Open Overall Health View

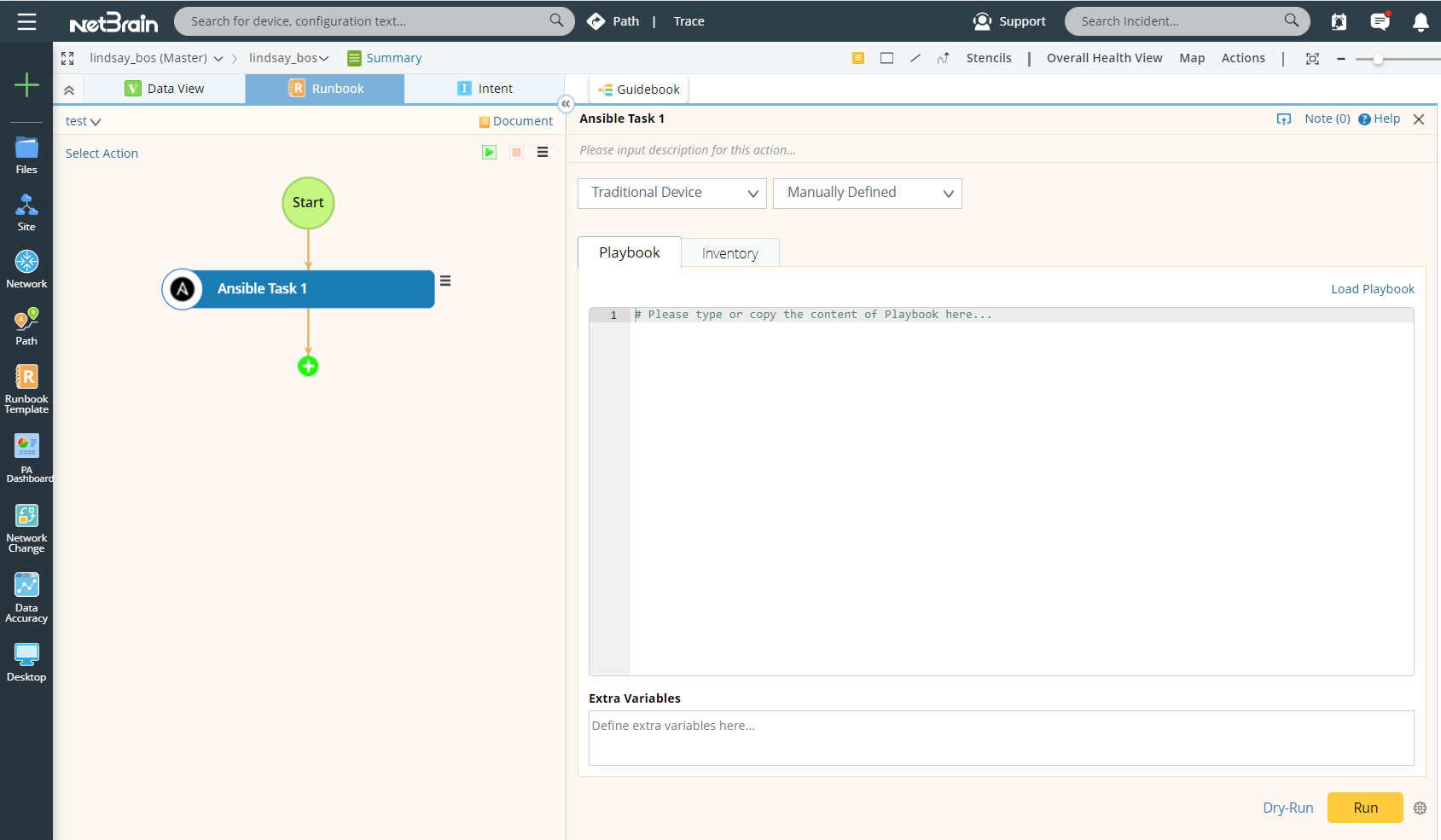tap(1105, 58)
